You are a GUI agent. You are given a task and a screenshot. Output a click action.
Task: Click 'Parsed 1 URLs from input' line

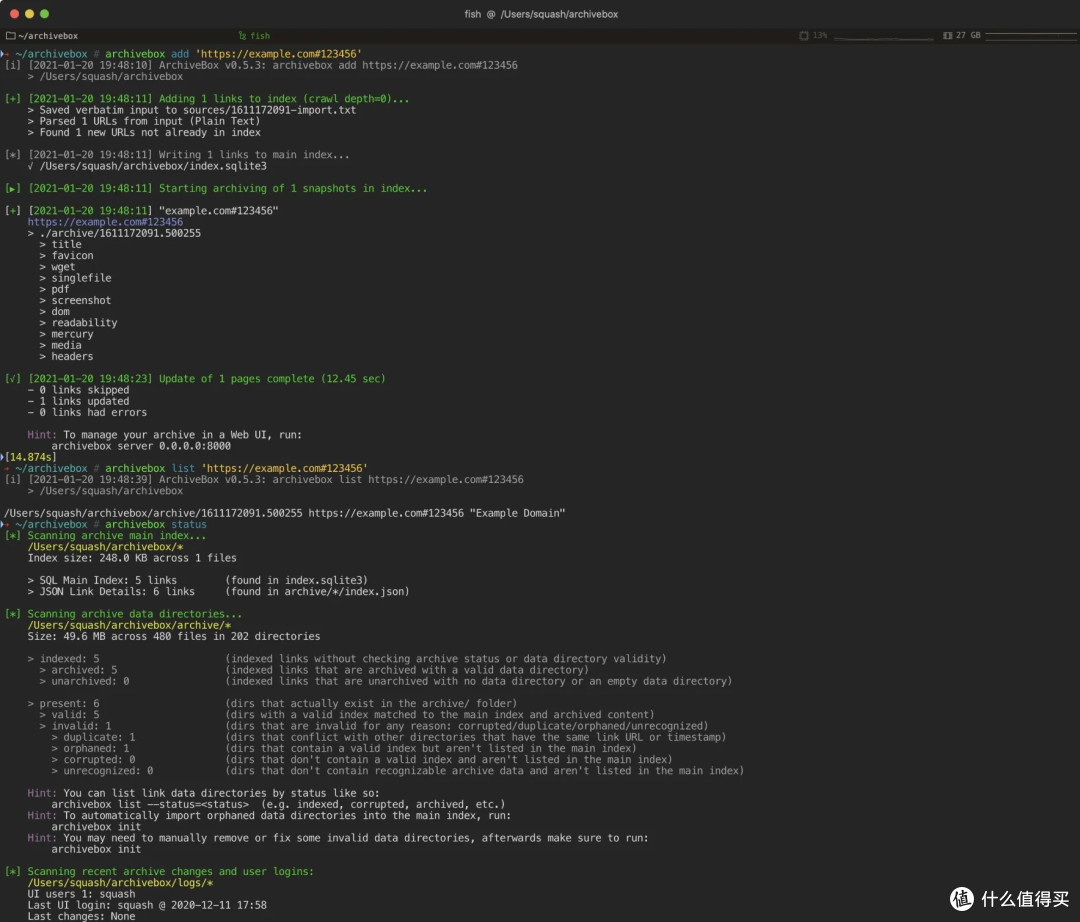tap(144, 121)
